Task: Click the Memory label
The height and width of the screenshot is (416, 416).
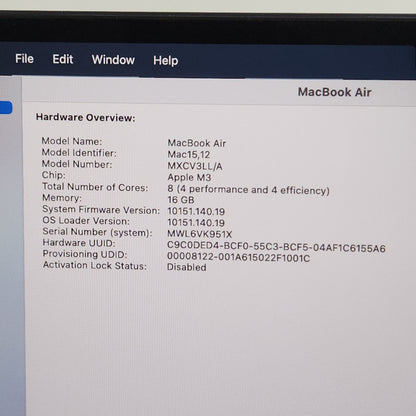Action: click(x=62, y=198)
